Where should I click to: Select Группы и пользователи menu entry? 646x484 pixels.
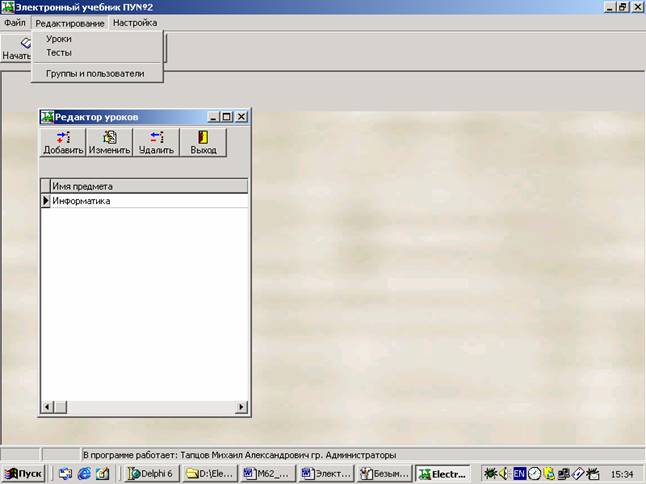click(x=95, y=74)
